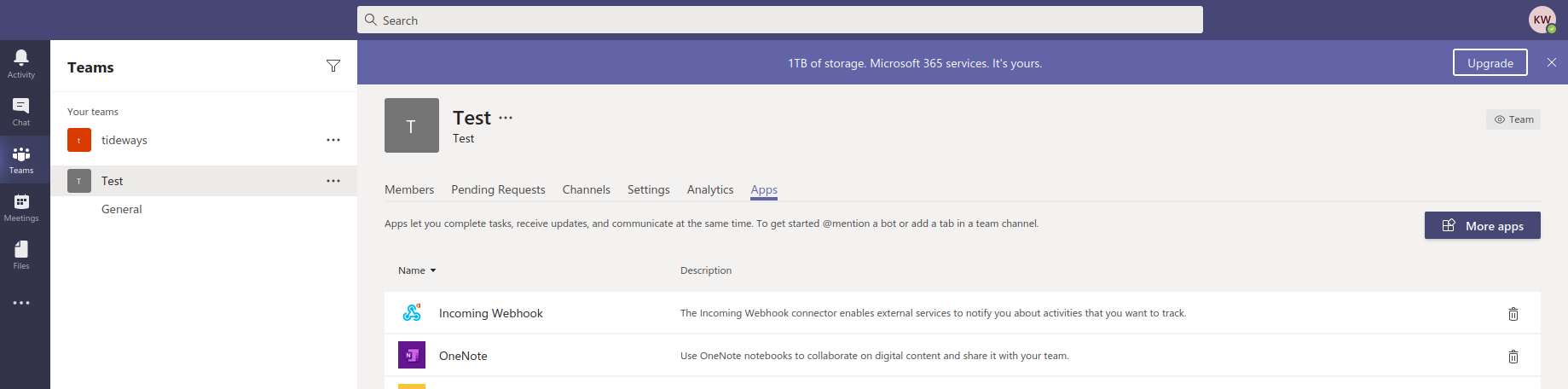Open the KW profile avatar menu
The image size is (1568, 389).
tap(1542, 20)
